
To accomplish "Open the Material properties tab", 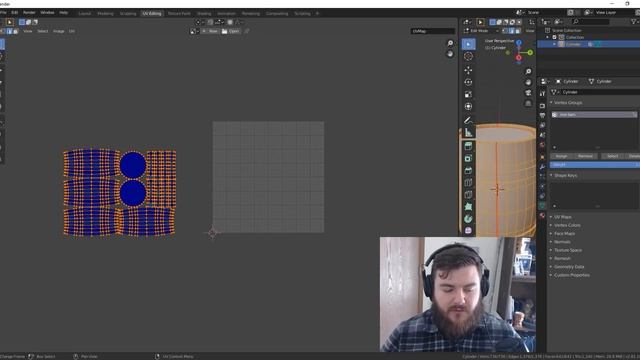I will (x=542, y=216).
